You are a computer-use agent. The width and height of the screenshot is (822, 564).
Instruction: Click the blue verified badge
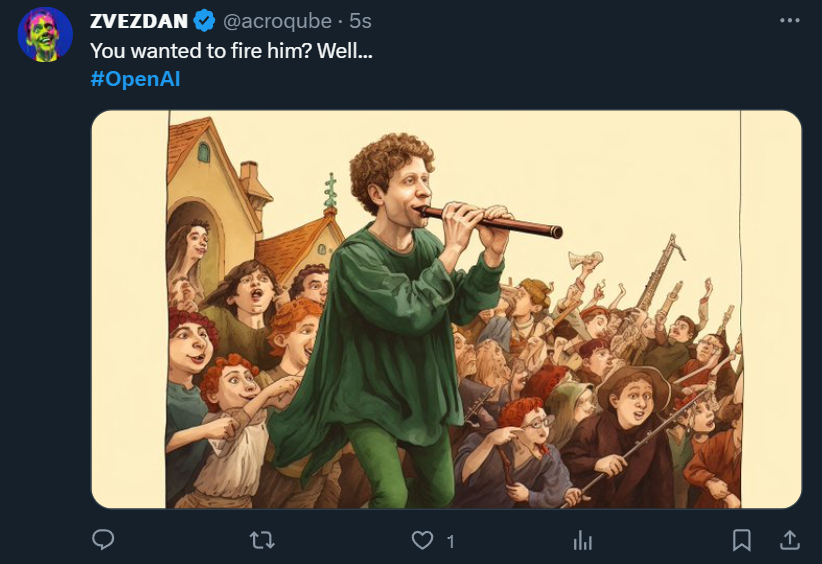(x=204, y=20)
